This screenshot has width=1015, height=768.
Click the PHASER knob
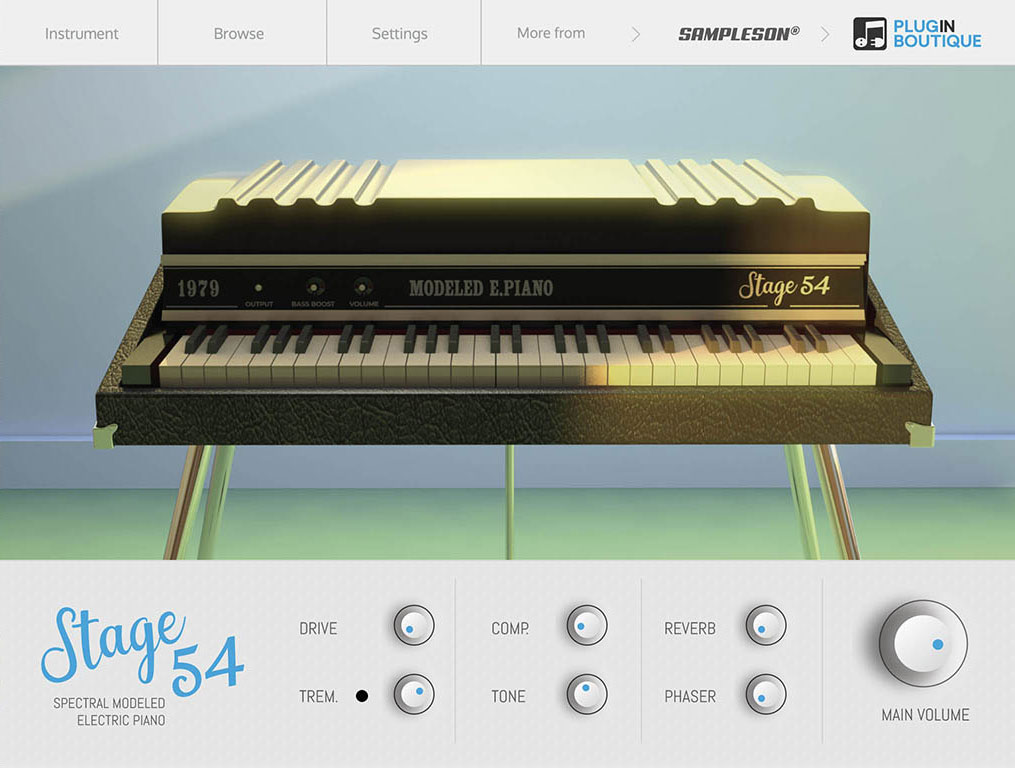point(765,695)
